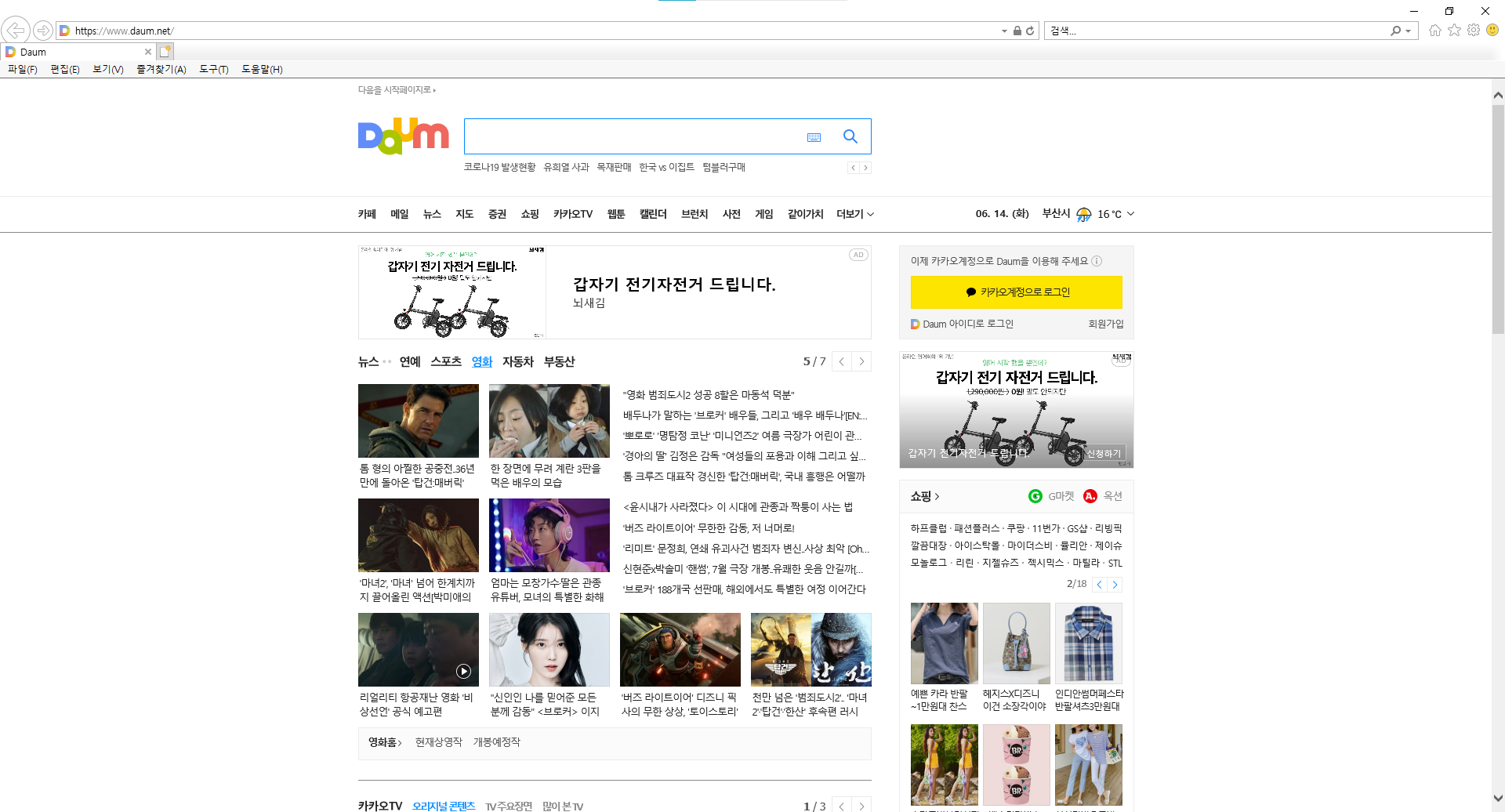Viewport: 1505px width, 812px height.
Task: Go to previous 카카오TV page arrow
Action: click(841, 806)
